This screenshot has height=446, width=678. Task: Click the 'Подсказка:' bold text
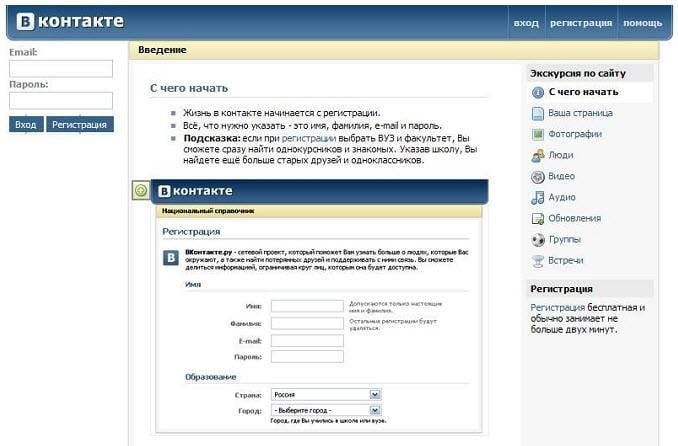[x=211, y=138]
